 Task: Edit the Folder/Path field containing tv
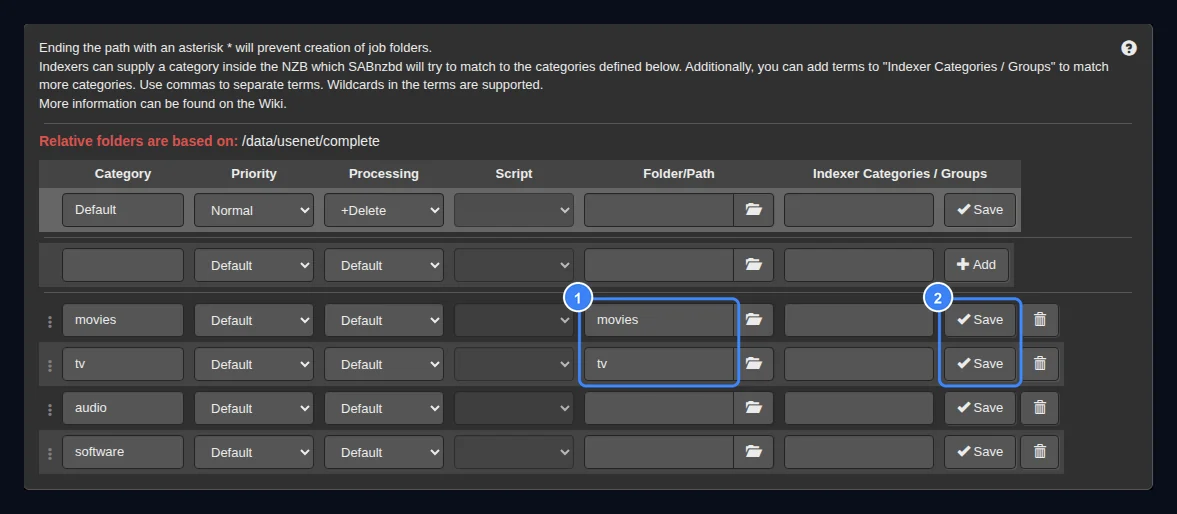click(659, 364)
